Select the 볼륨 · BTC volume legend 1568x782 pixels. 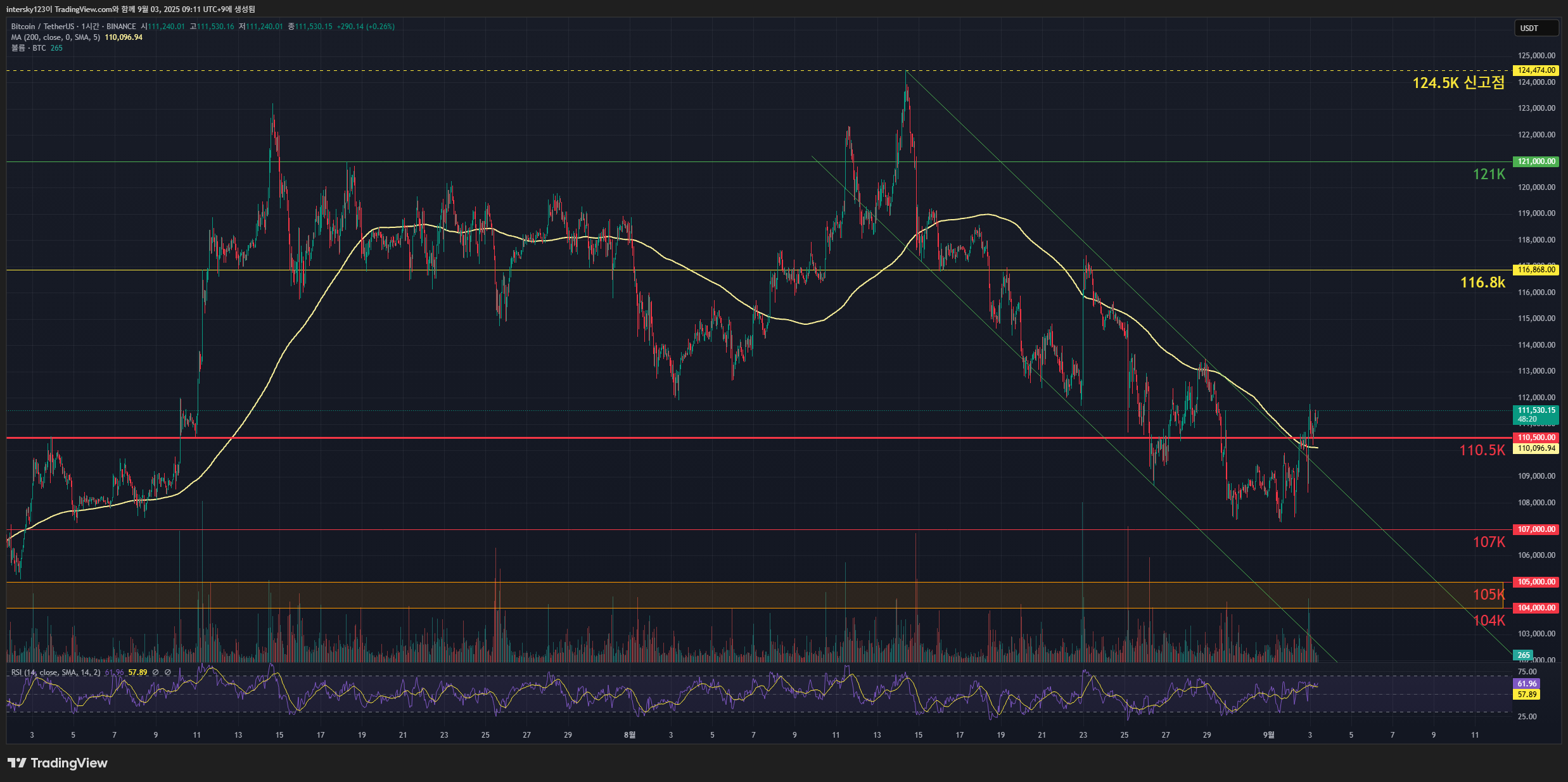(29, 48)
